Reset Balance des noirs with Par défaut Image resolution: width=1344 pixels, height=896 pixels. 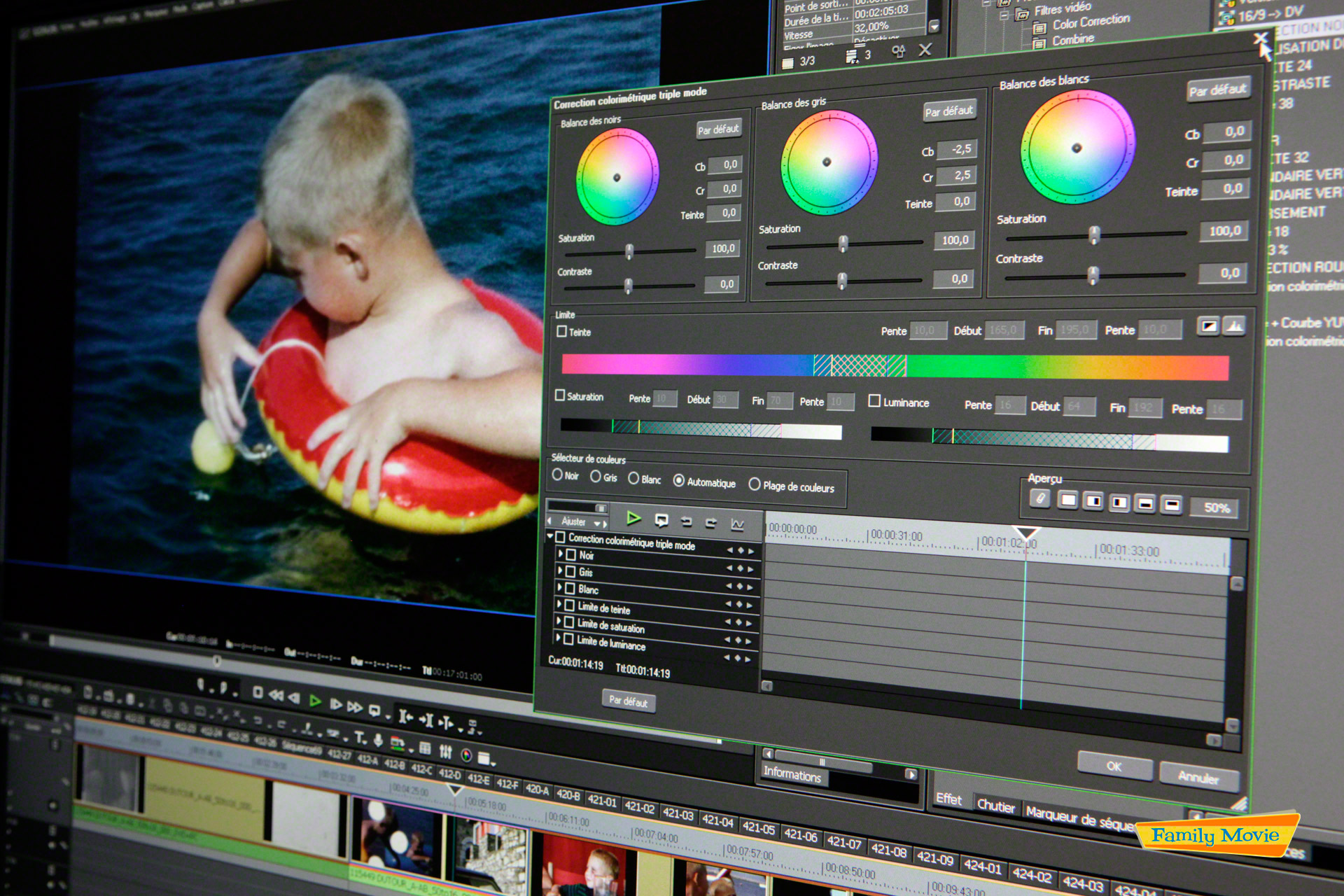(x=718, y=129)
